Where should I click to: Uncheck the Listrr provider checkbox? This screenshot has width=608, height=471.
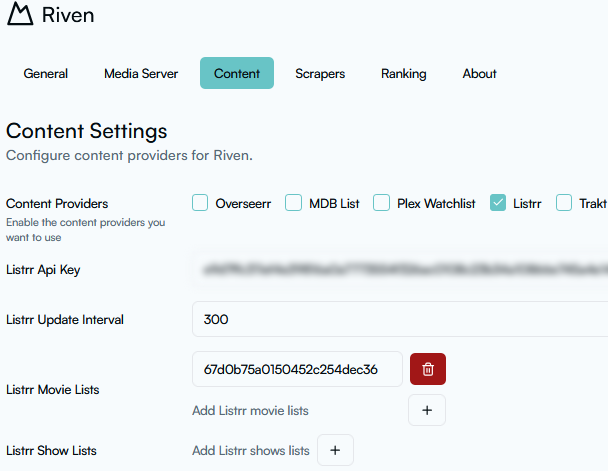click(497, 203)
